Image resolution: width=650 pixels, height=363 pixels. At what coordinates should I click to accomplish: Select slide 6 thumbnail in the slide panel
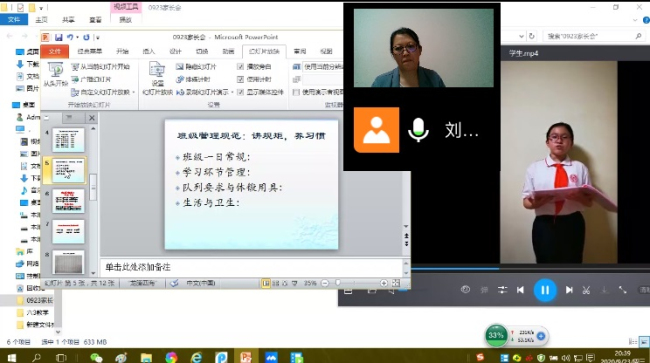[x=68, y=201]
